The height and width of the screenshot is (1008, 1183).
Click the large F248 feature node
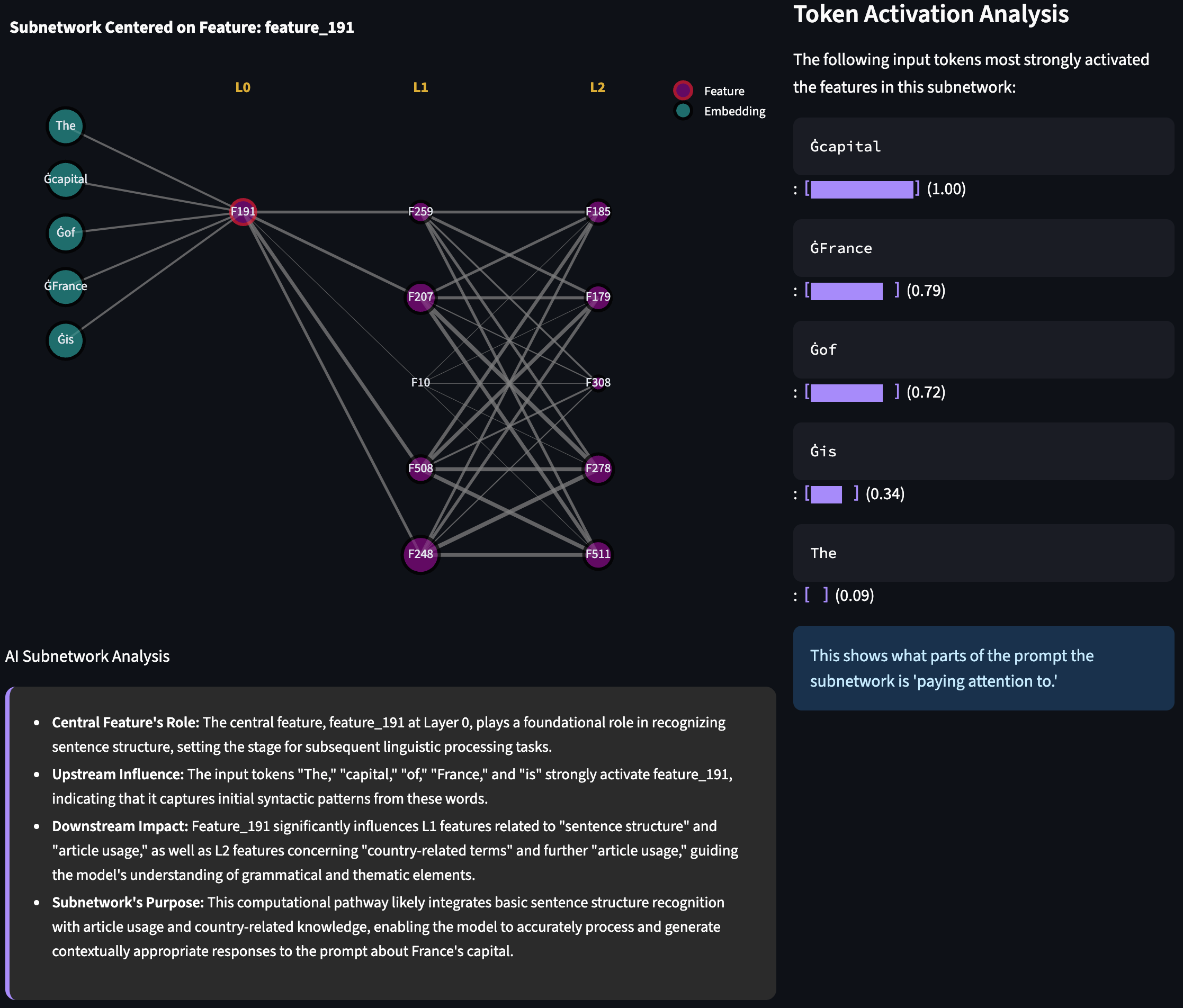coord(420,554)
